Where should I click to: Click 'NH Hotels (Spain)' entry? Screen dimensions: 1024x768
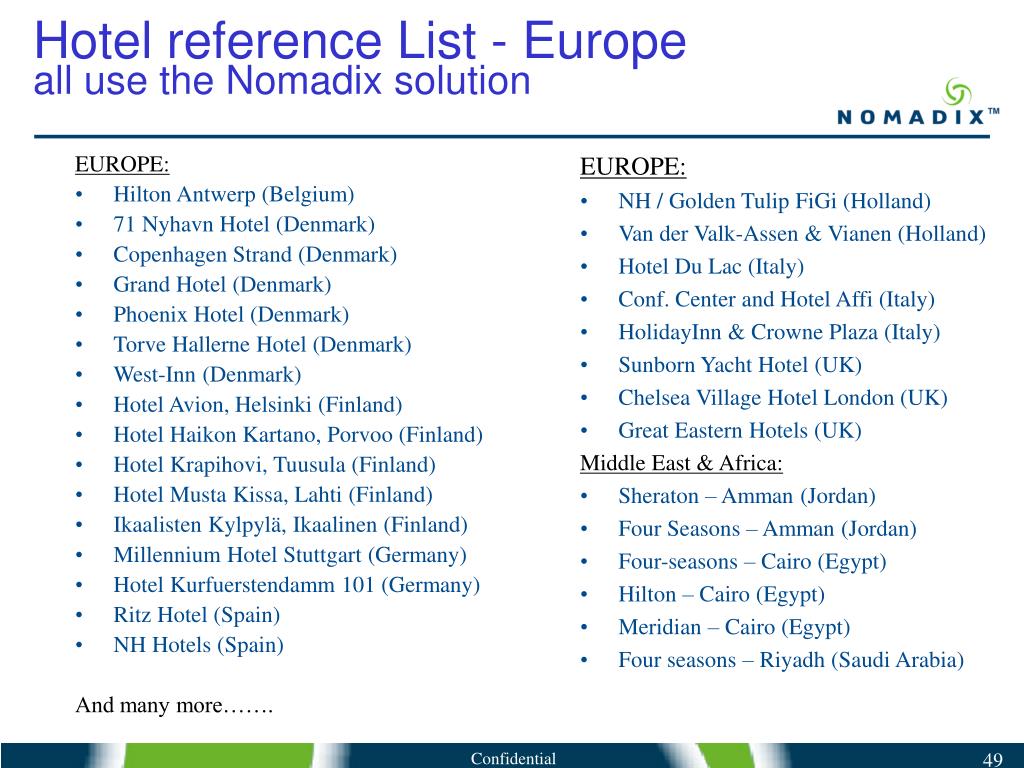[x=199, y=645]
